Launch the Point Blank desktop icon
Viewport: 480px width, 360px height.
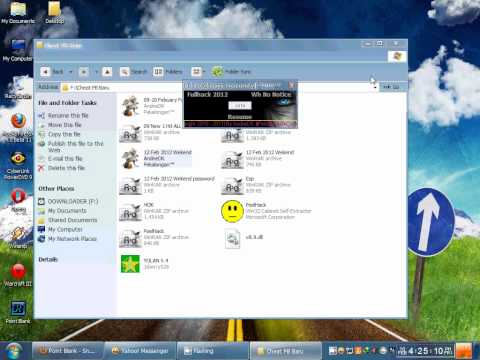coord(18,312)
